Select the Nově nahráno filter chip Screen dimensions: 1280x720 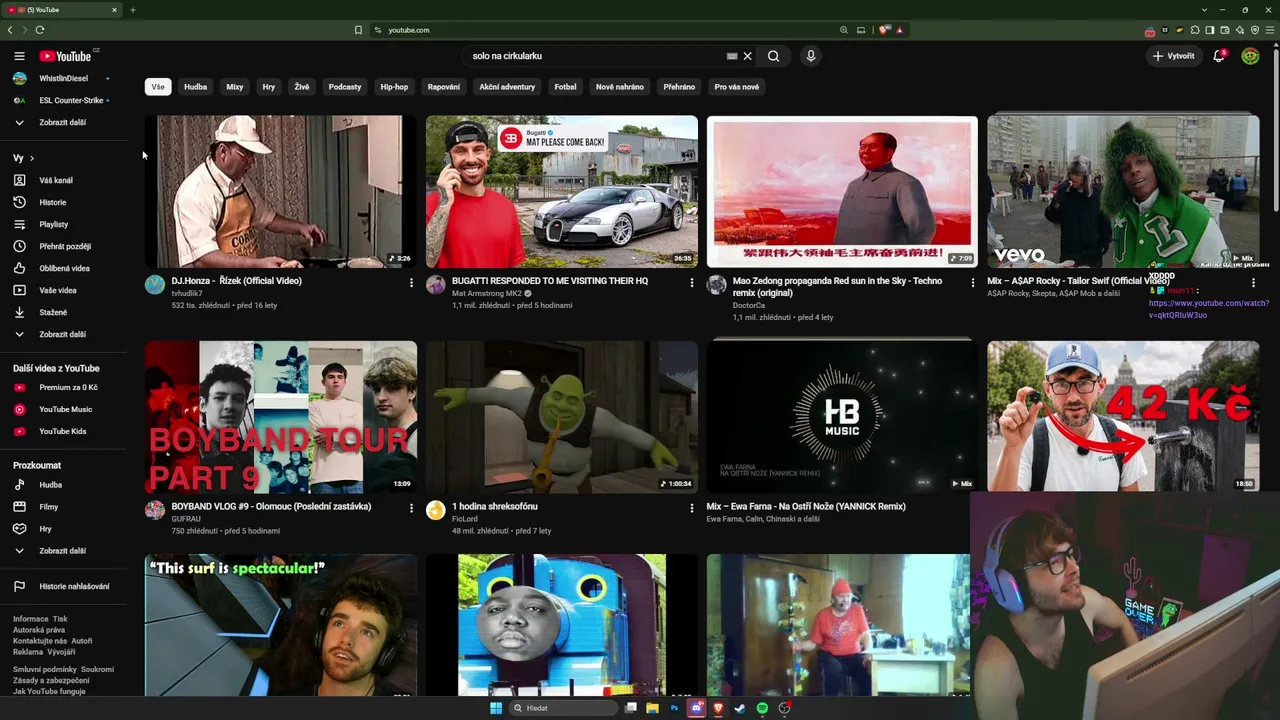click(x=620, y=87)
